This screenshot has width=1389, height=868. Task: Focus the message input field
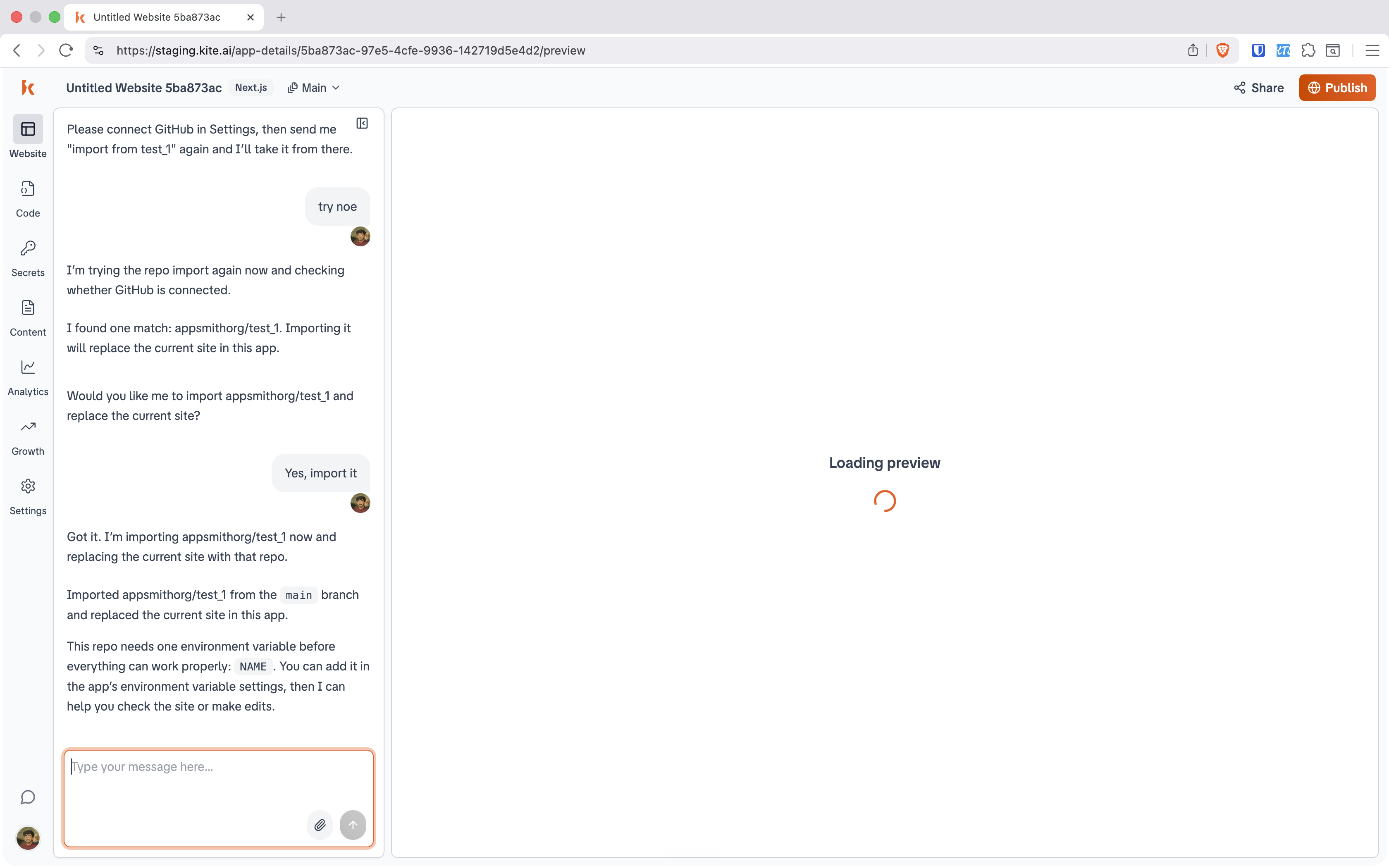(219, 798)
